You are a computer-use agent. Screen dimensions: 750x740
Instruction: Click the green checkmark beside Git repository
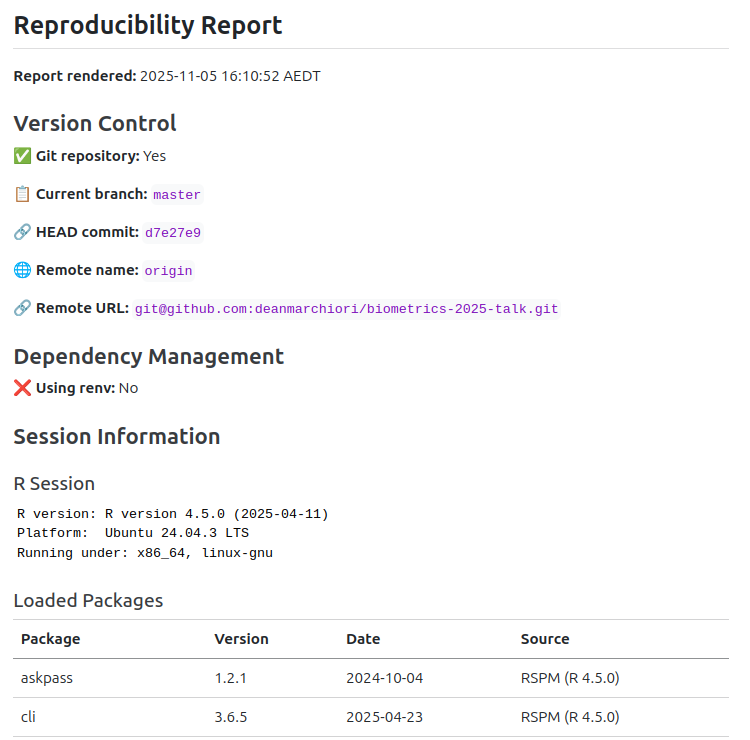pyautogui.click(x=22, y=156)
